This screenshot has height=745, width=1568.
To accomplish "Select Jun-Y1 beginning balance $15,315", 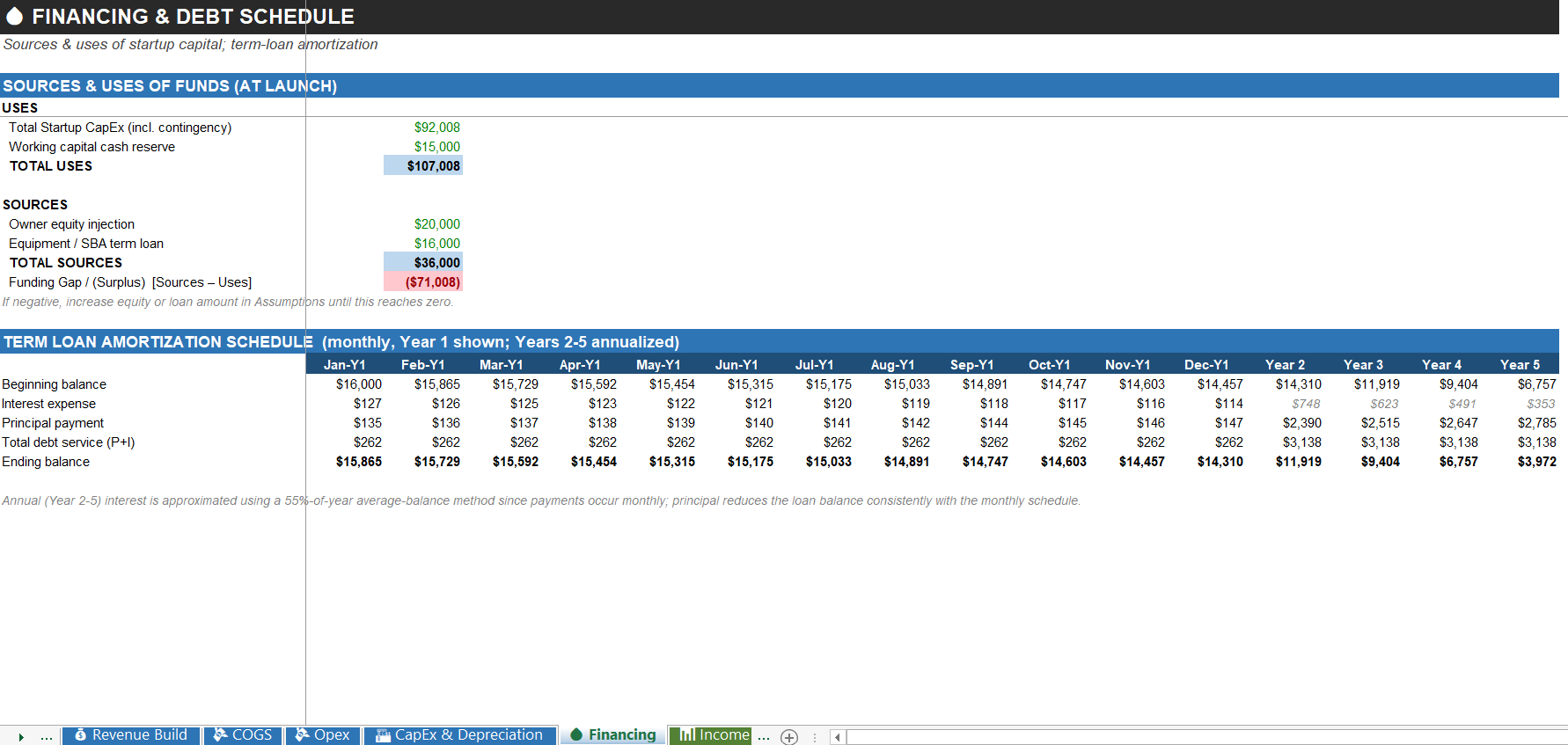I will (x=750, y=384).
